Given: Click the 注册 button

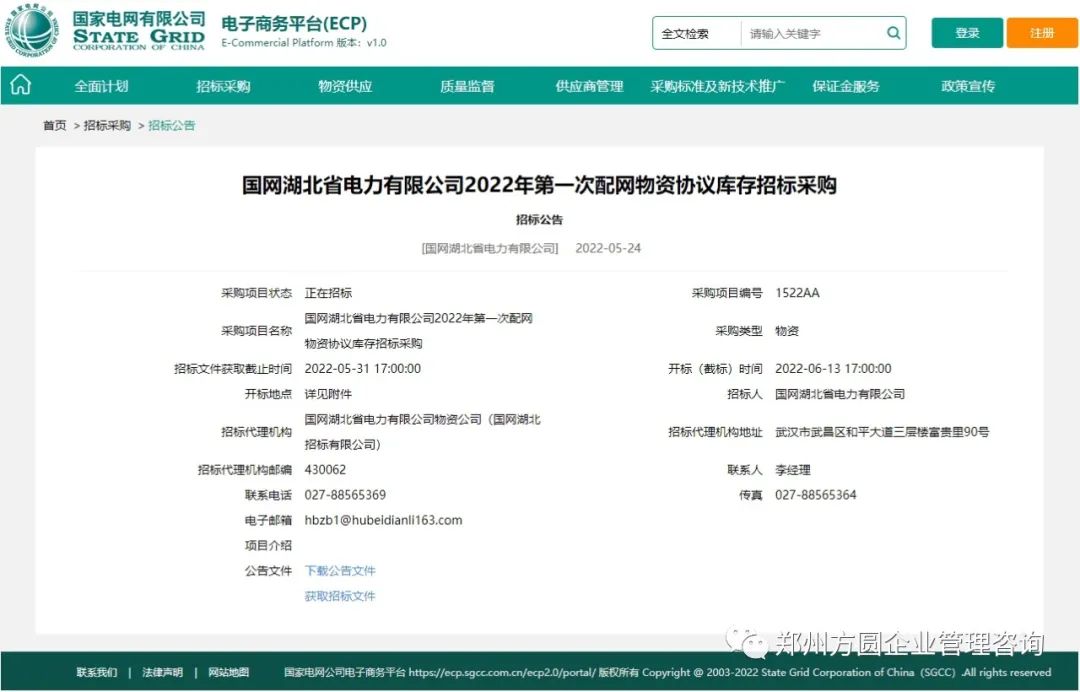Looking at the screenshot, I should coord(1041,32).
